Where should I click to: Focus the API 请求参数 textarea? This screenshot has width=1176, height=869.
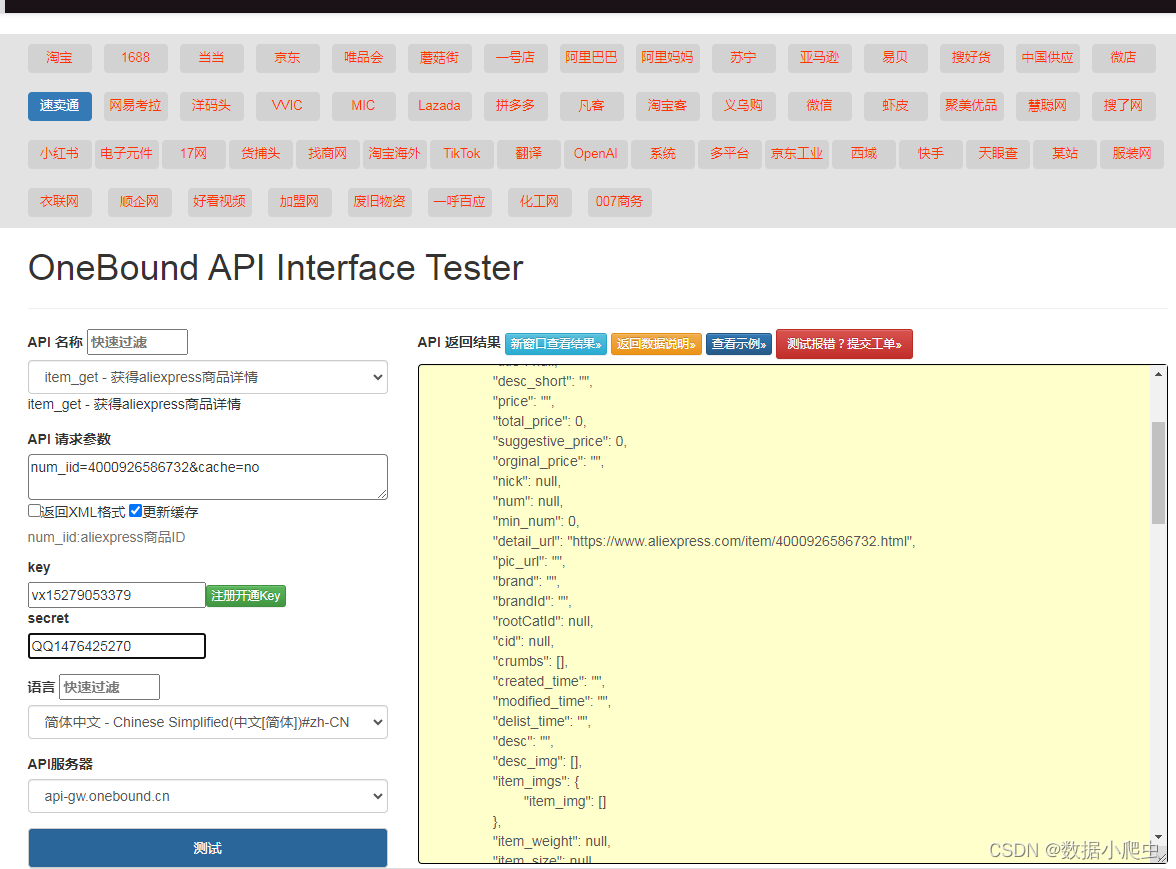(x=208, y=477)
